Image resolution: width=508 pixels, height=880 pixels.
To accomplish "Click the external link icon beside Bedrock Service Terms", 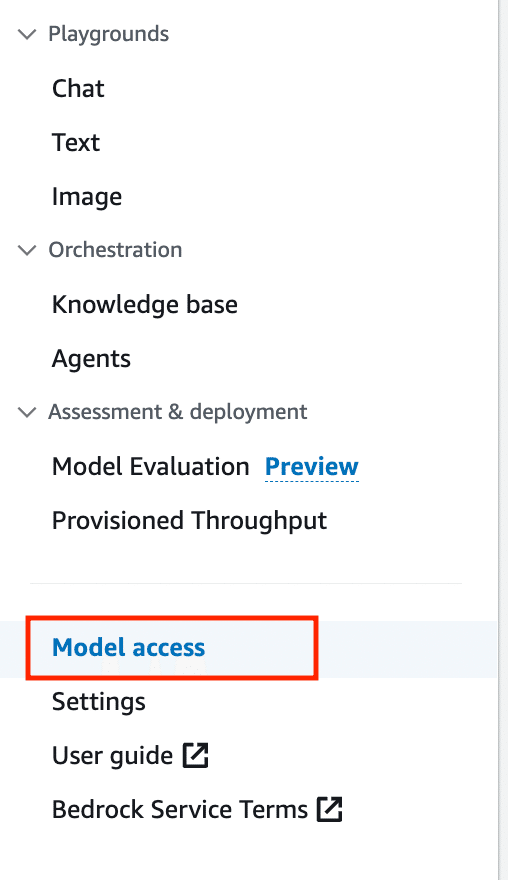I will [x=329, y=809].
